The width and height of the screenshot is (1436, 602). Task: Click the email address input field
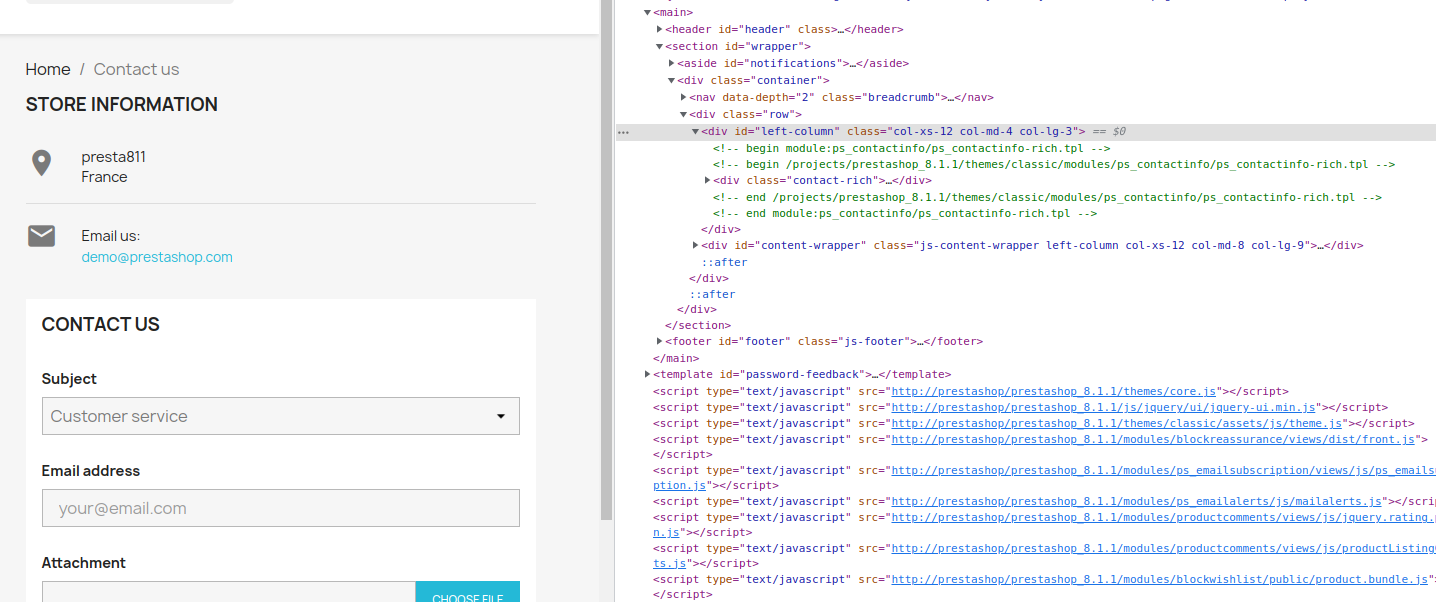pos(280,508)
